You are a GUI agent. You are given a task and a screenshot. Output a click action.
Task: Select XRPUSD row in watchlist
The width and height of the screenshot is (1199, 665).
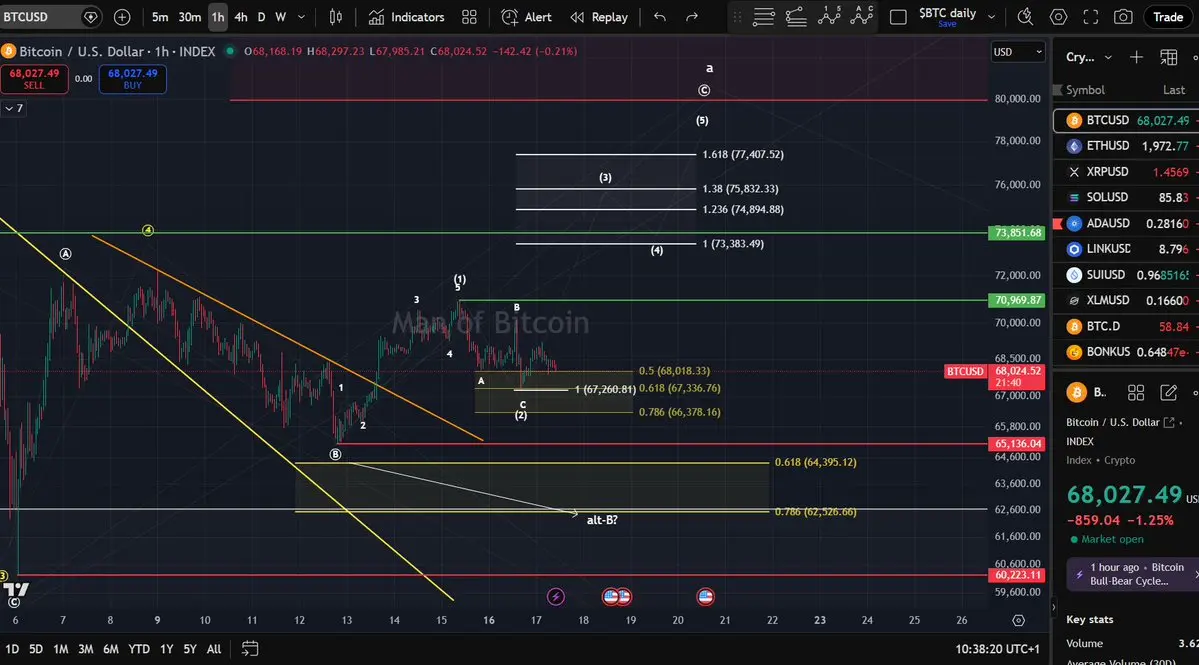coord(1126,172)
